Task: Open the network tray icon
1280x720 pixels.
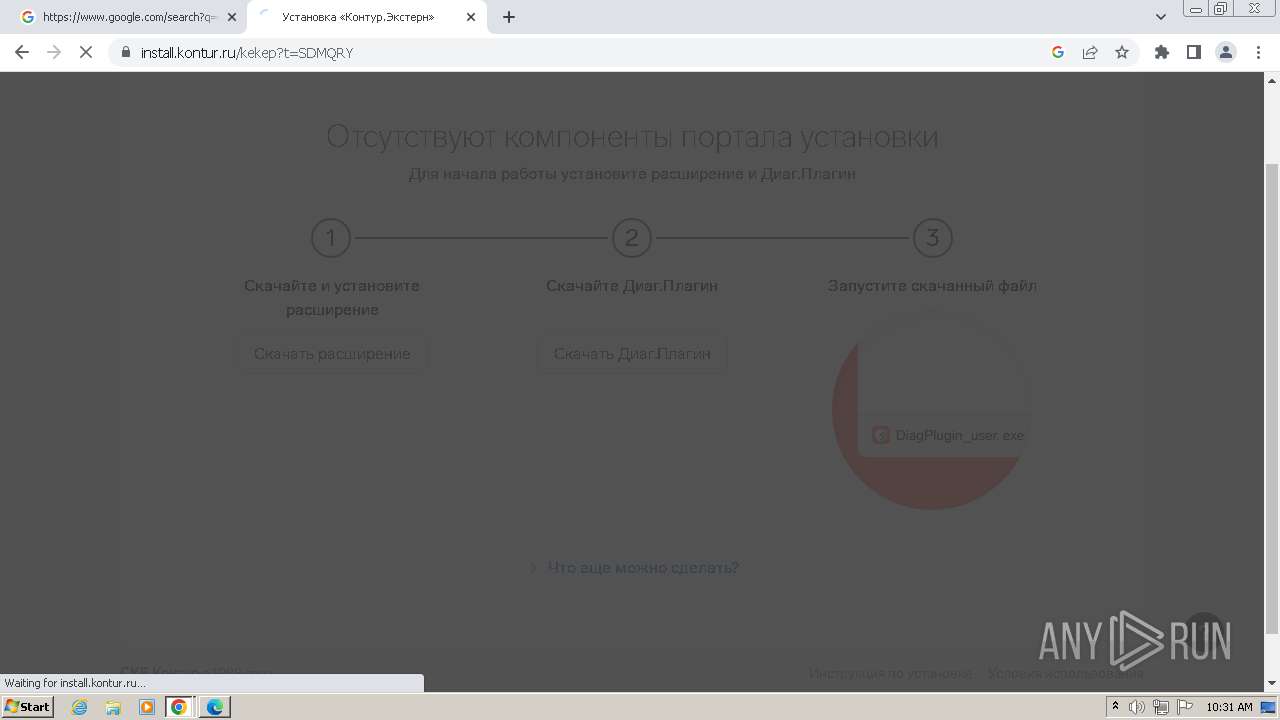Action: click(1161, 707)
